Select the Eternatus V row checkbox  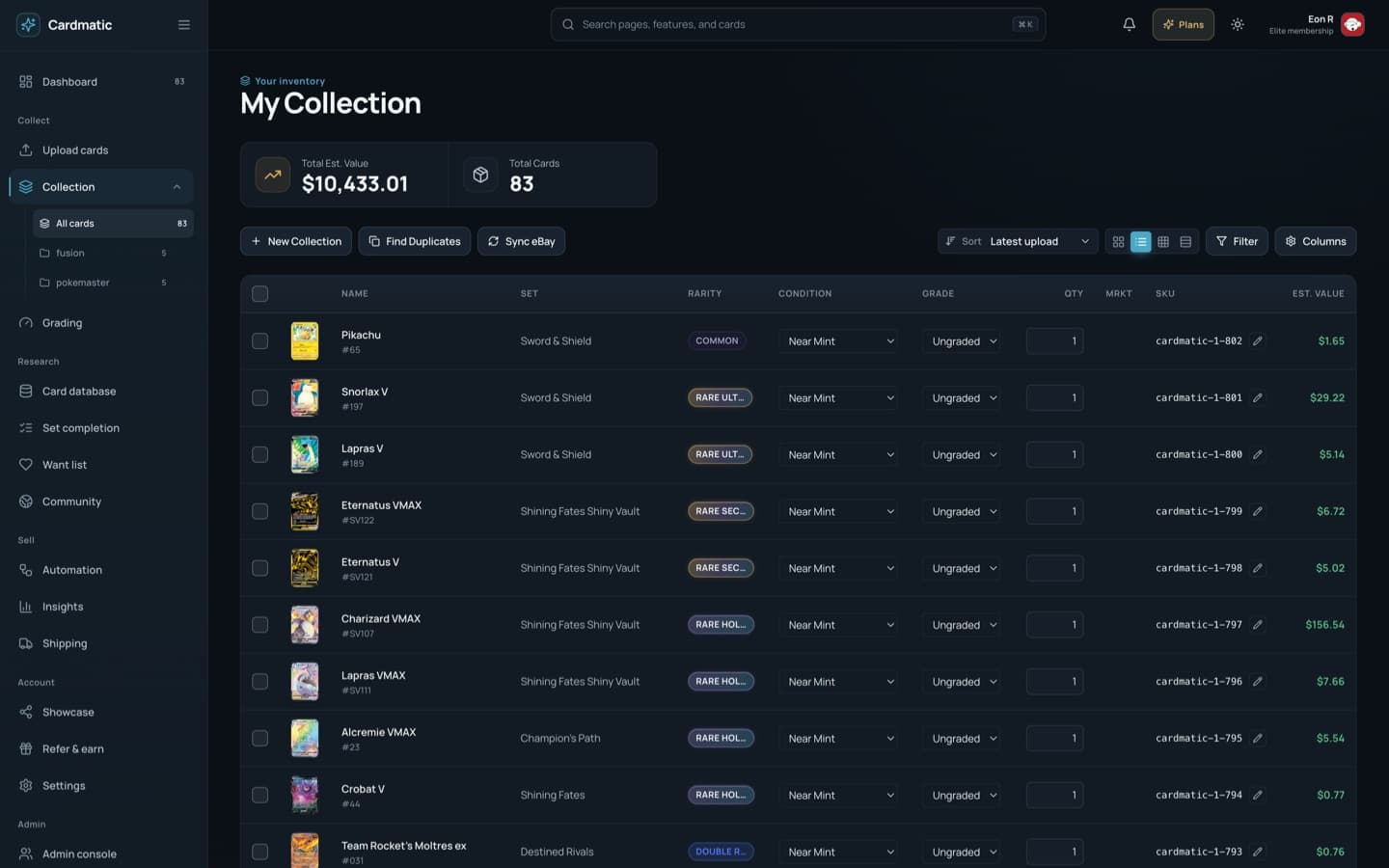point(259,568)
